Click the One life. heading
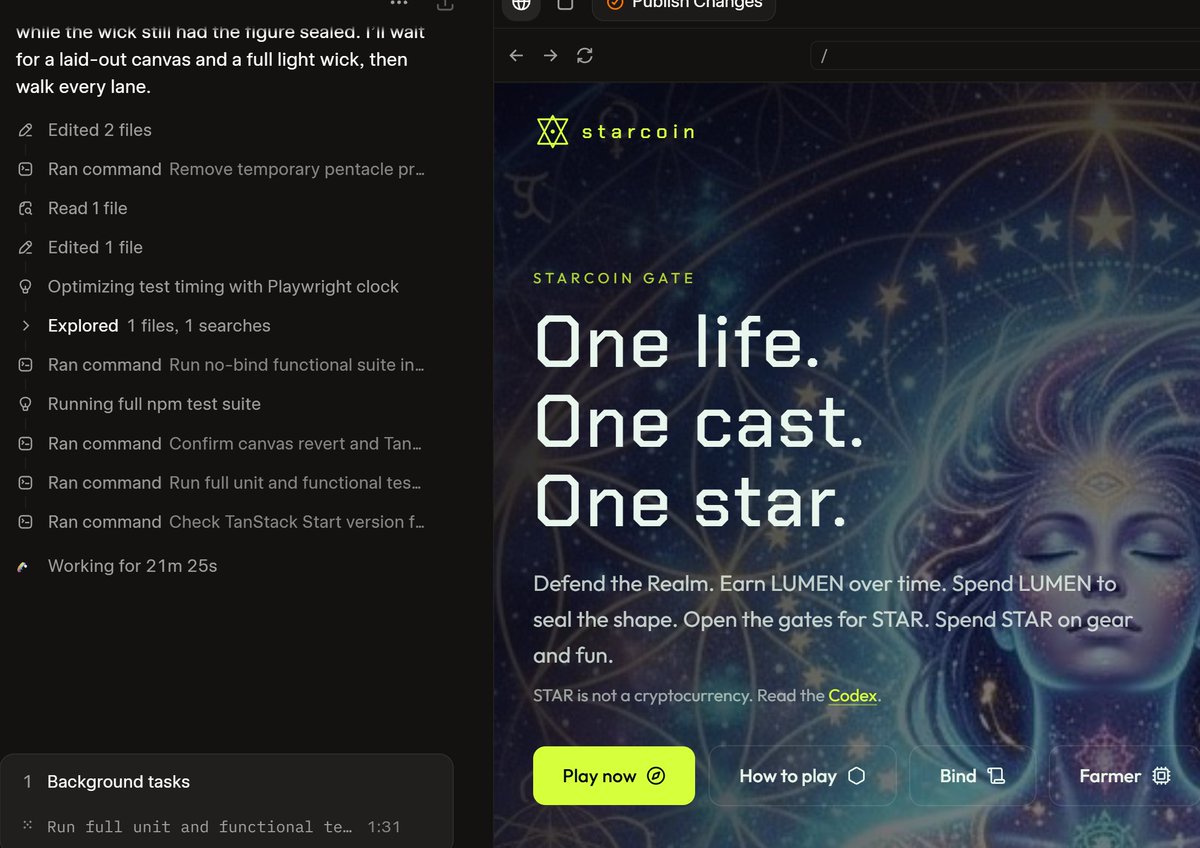 678,341
